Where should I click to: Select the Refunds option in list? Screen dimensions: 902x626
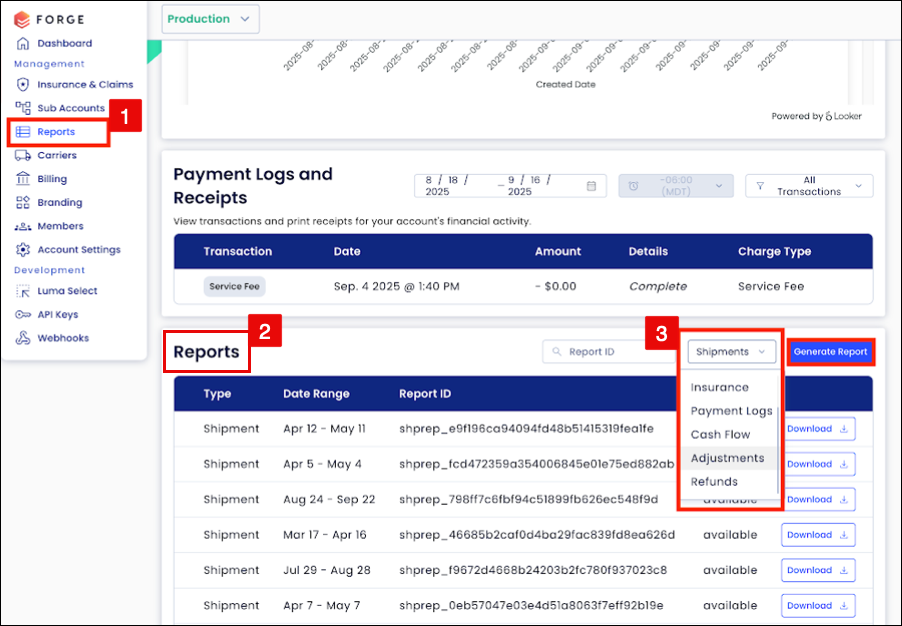(x=714, y=482)
